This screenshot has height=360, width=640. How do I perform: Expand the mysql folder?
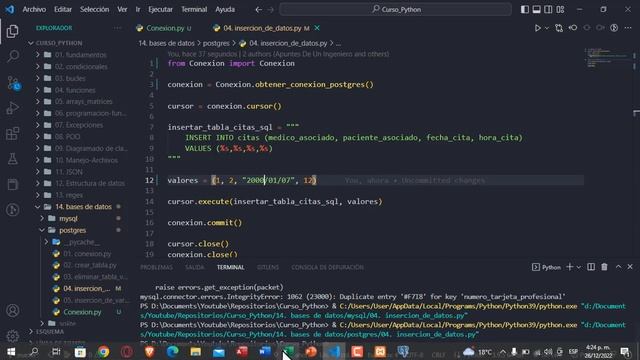pos(68,218)
